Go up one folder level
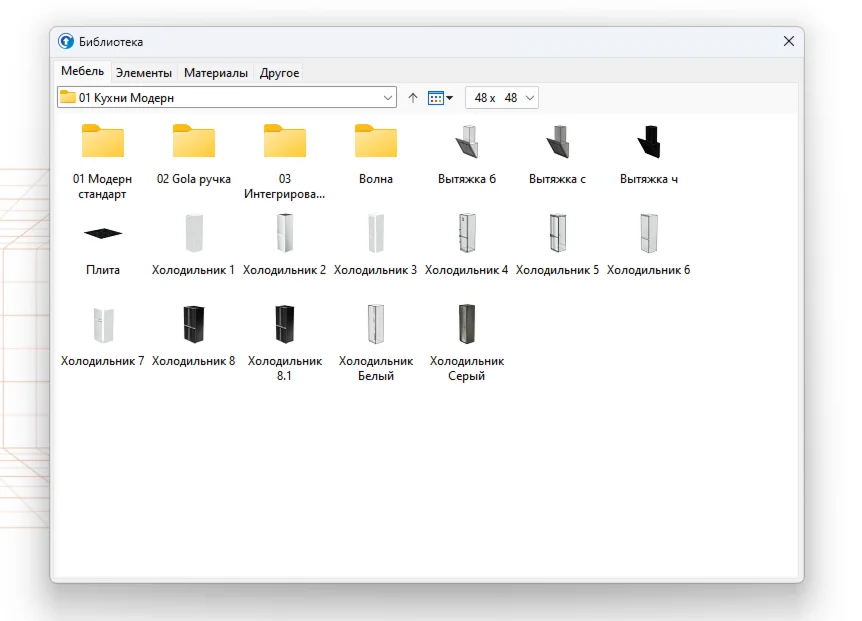The height and width of the screenshot is (621, 862). tap(413, 98)
